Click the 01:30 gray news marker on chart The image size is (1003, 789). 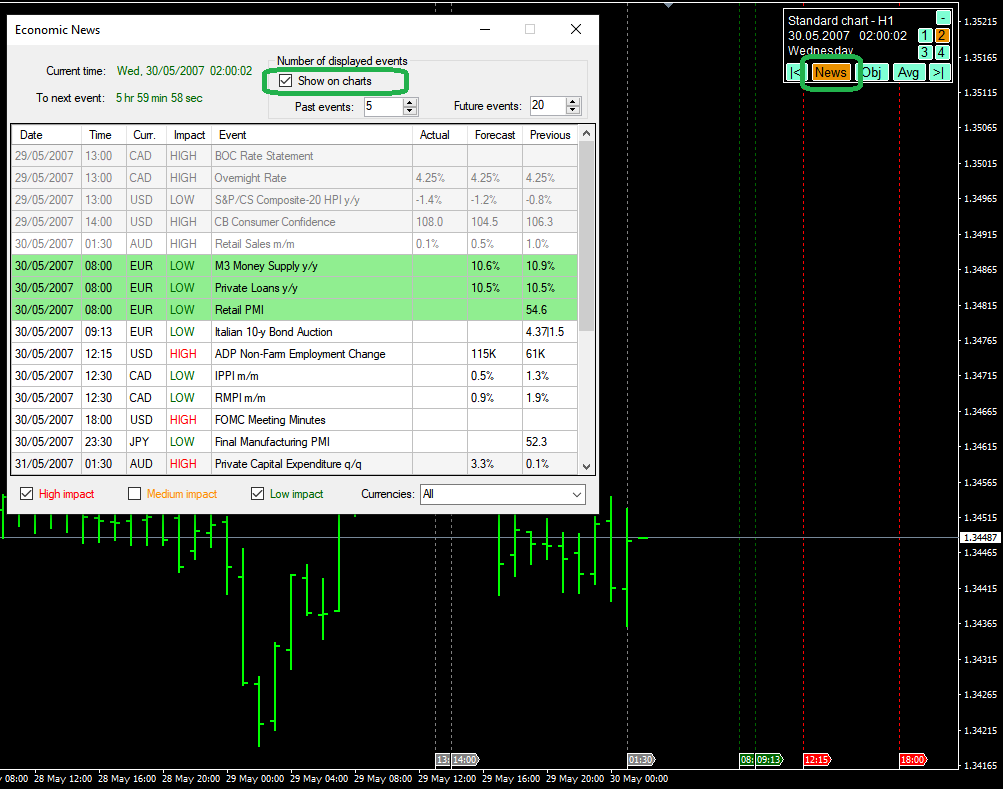(x=641, y=760)
